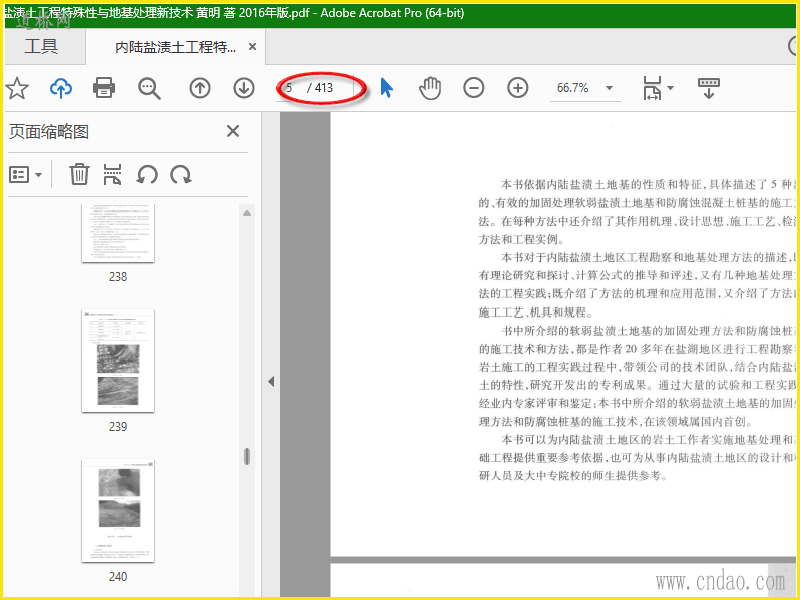The height and width of the screenshot is (600, 800).
Task: Select page 238 thumbnail
Action: [118, 233]
